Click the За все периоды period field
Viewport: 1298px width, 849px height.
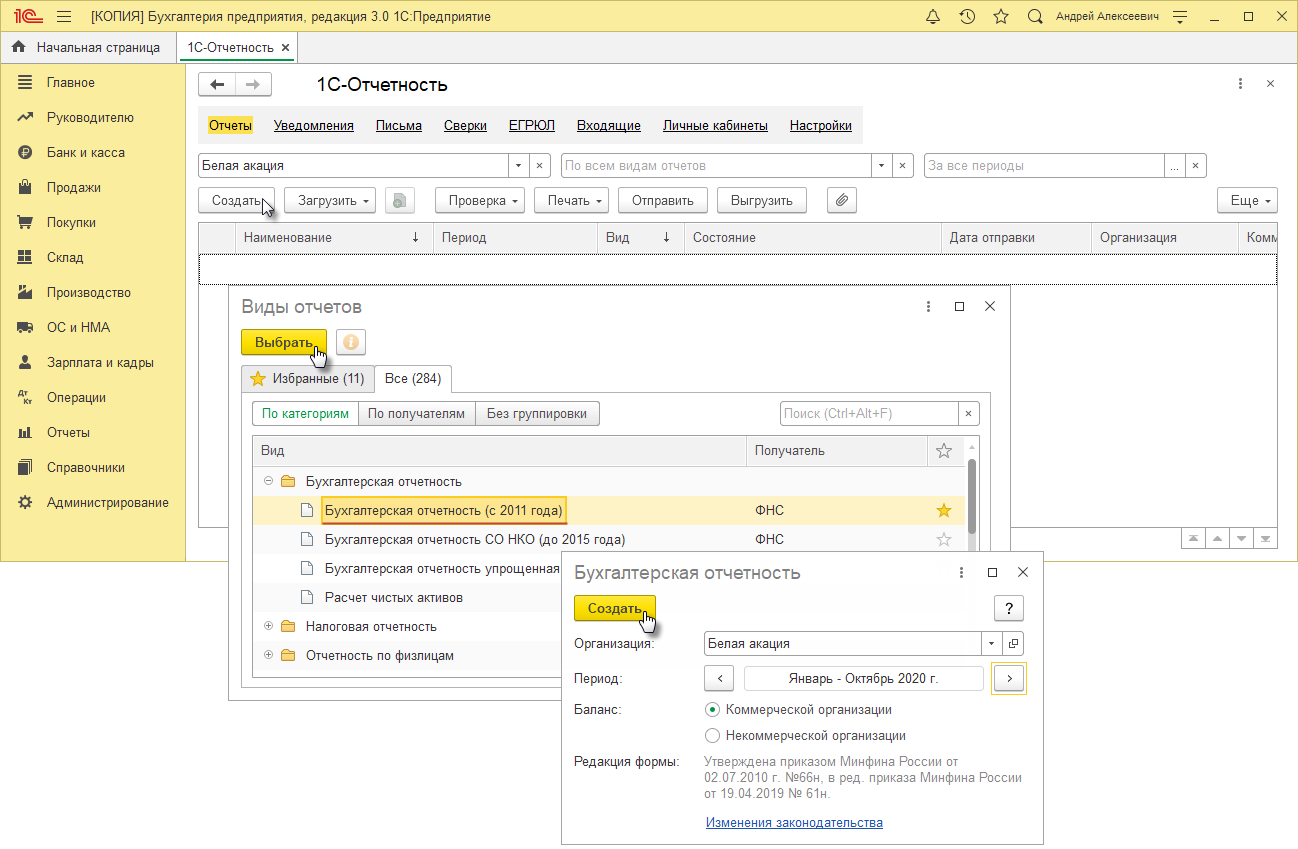[x=1044, y=165]
